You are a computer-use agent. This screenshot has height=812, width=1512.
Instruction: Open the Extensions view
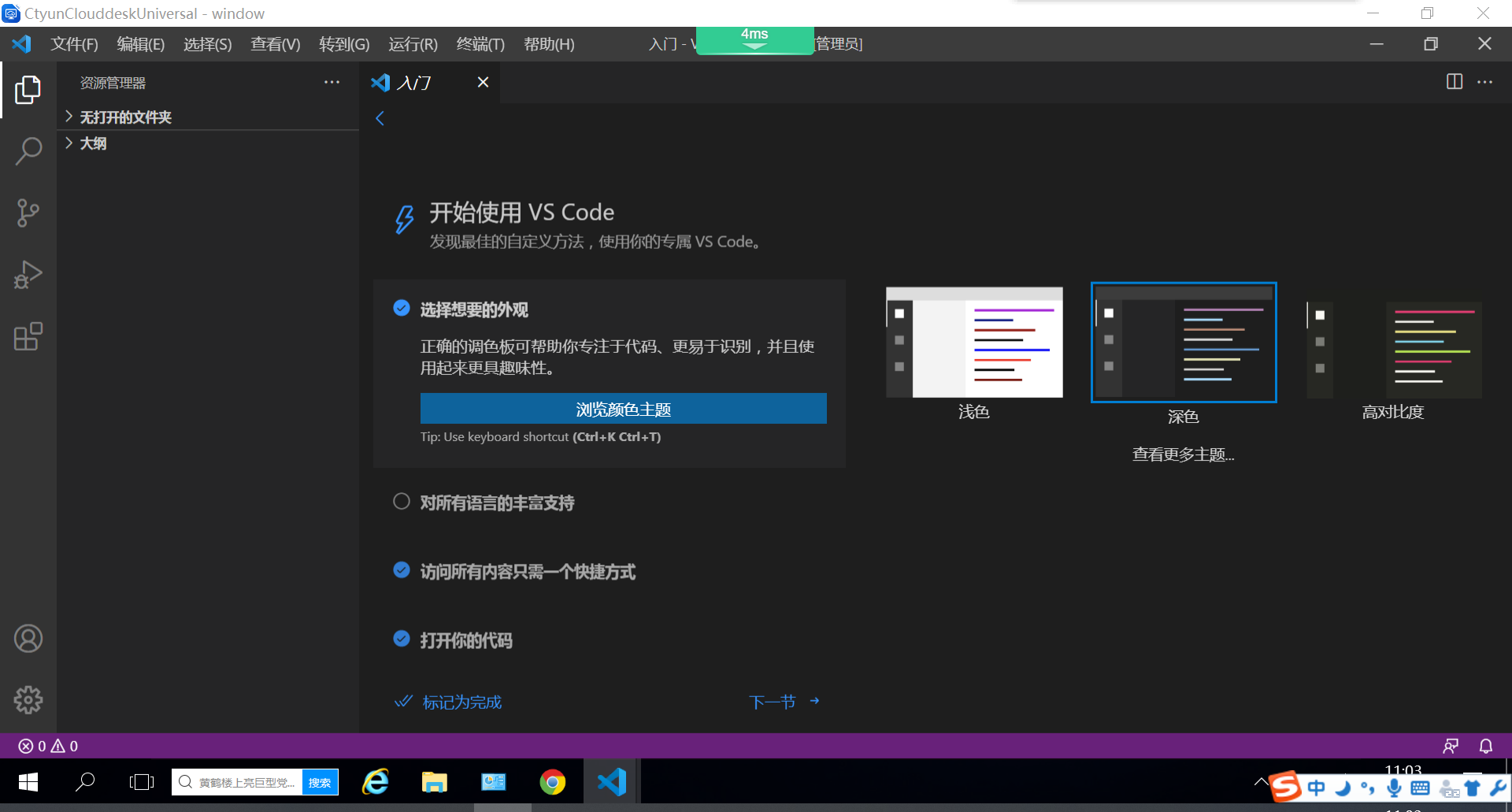click(28, 336)
